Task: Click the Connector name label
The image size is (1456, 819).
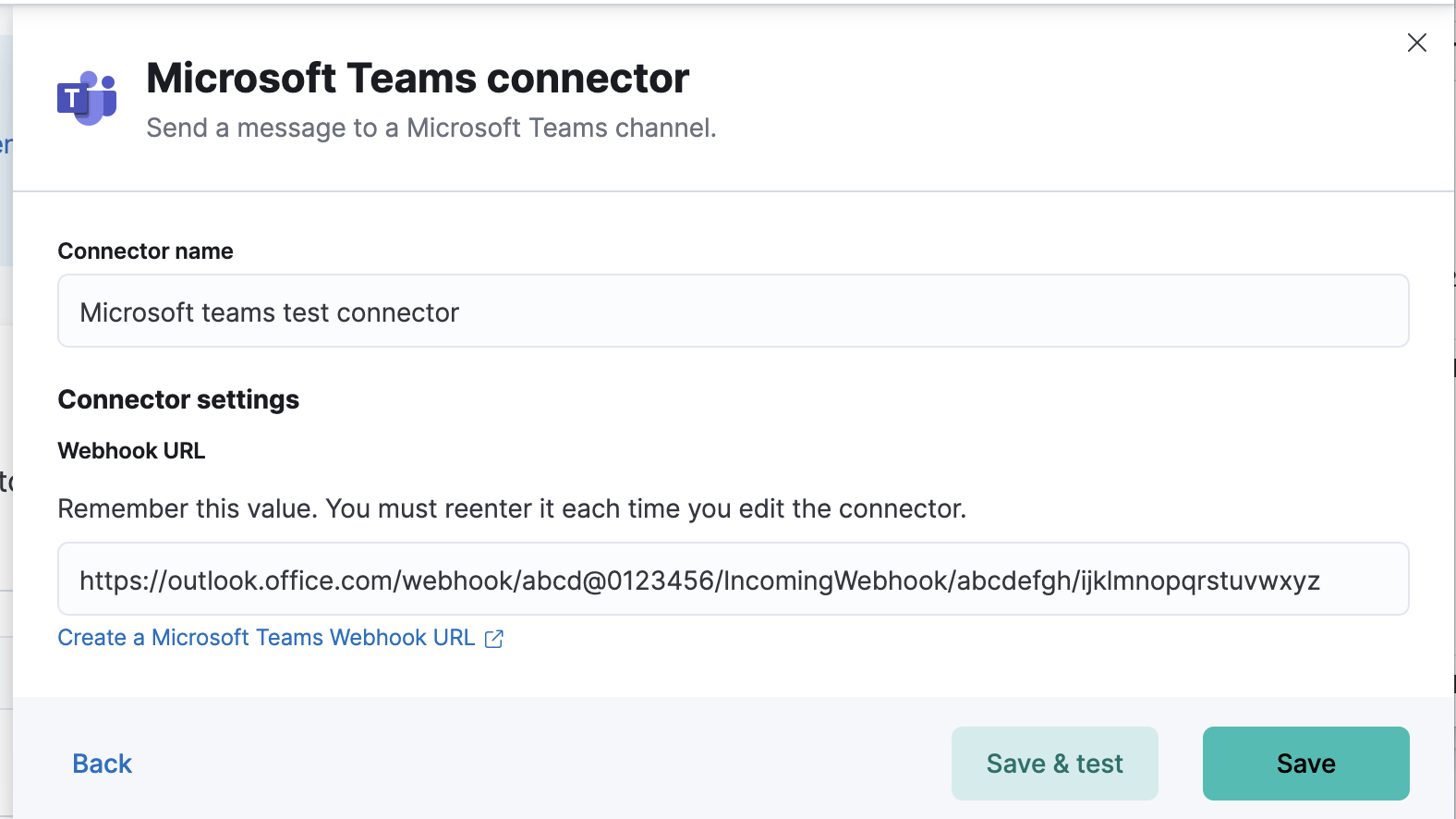Action: click(145, 251)
